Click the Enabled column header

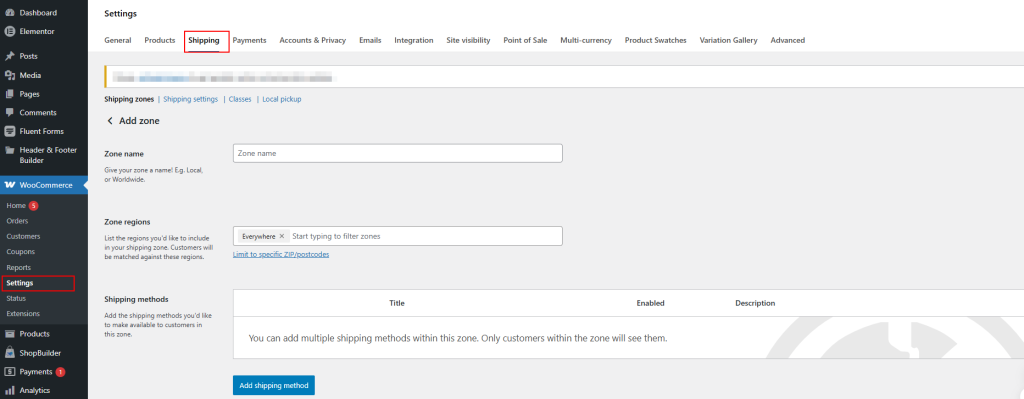point(650,304)
